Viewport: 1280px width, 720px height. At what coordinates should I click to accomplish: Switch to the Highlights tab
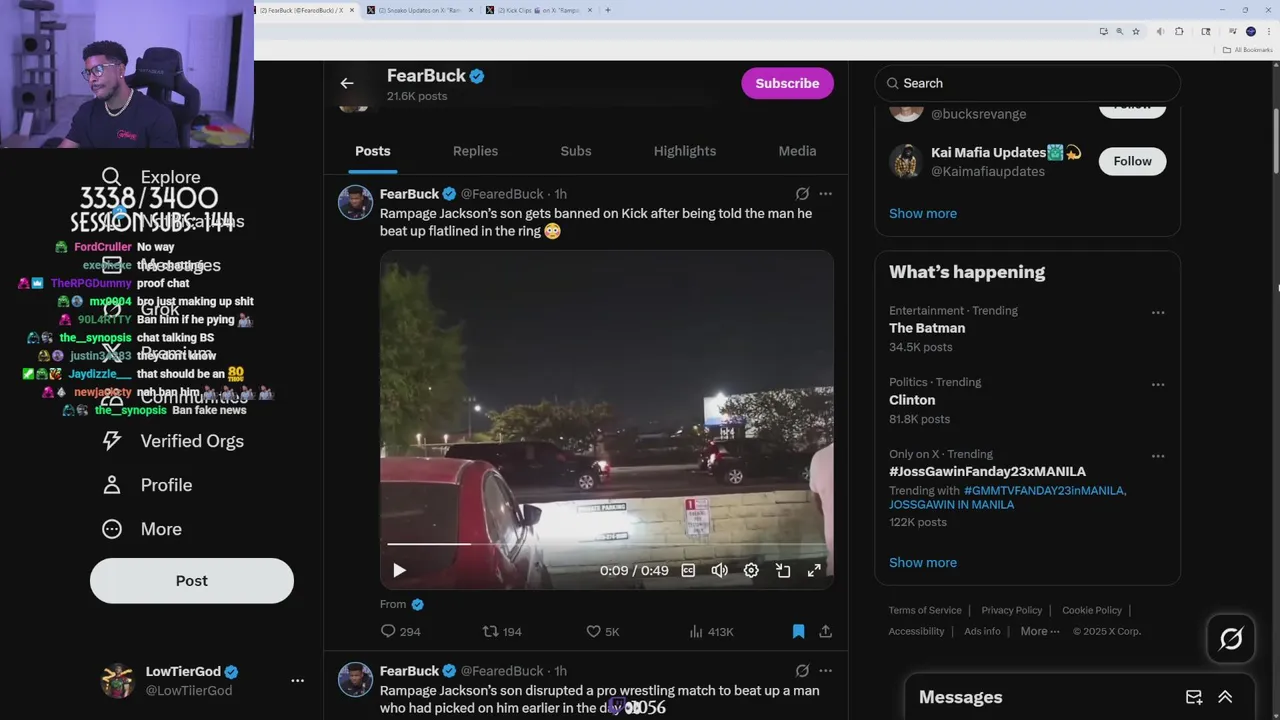point(685,151)
